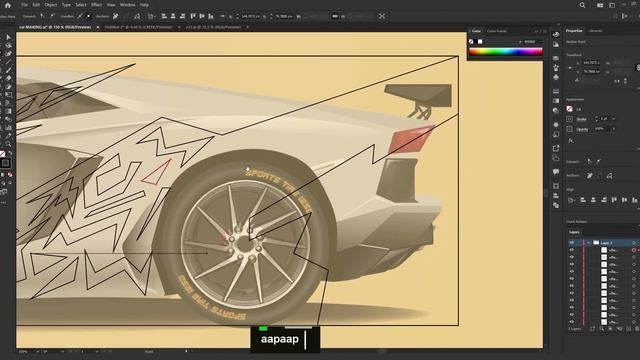Click remove anchor points icon in Properties panel
Screen dimensions: 640x360
pos(590,176)
